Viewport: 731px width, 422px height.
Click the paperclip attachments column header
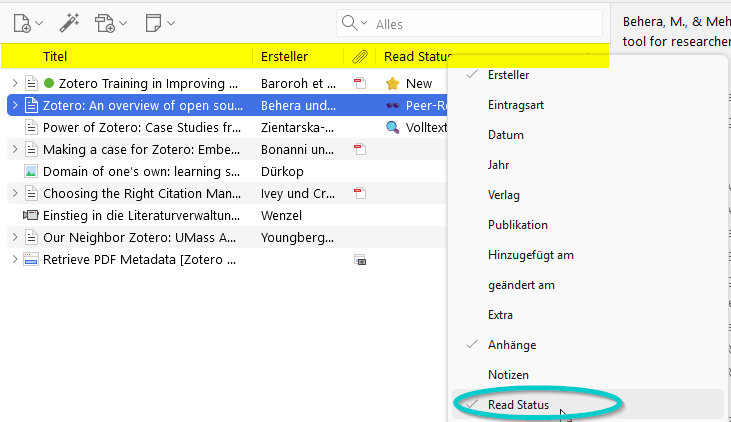tap(359, 57)
